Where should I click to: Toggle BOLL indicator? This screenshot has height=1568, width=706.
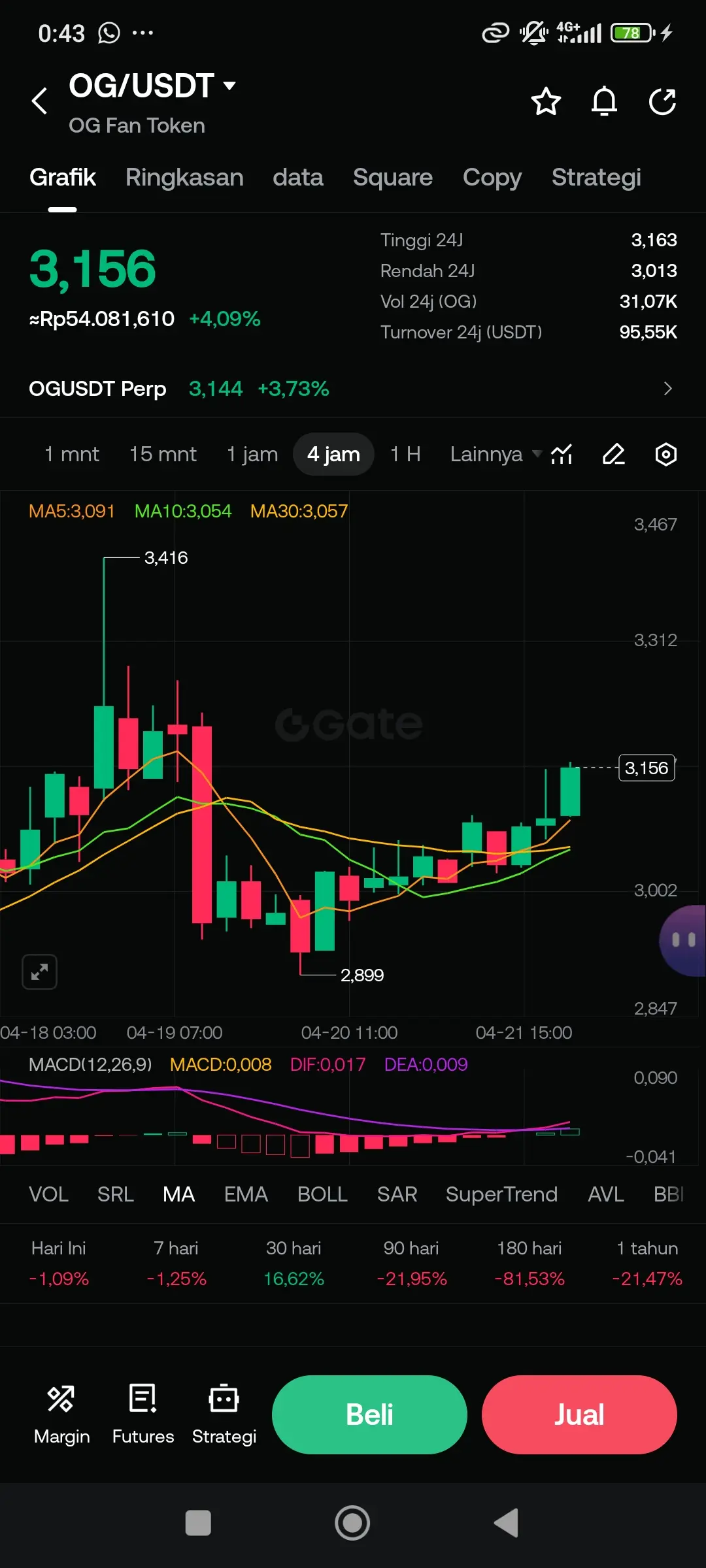tap(322, 1194)
